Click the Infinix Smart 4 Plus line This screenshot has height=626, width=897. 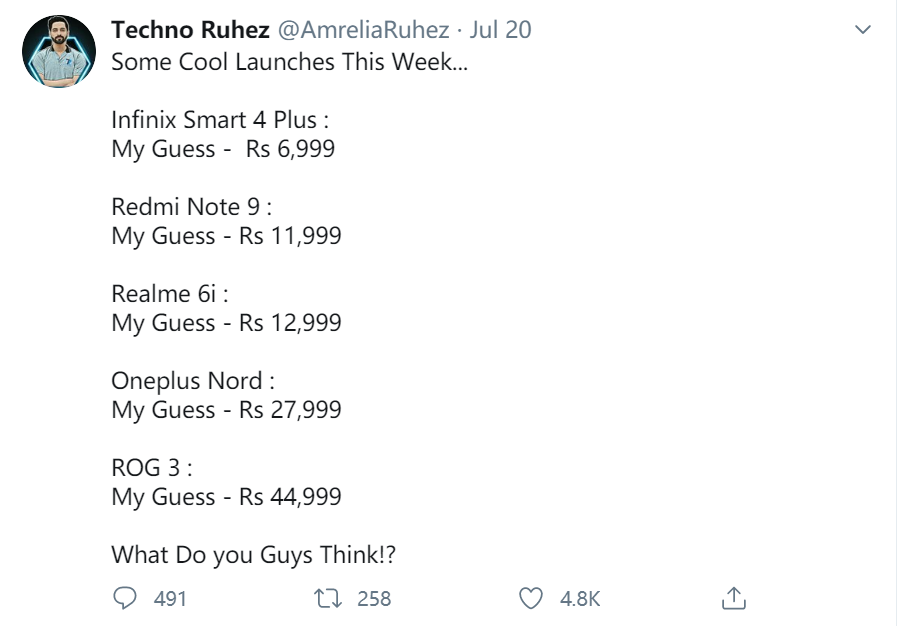coord(220,120)
